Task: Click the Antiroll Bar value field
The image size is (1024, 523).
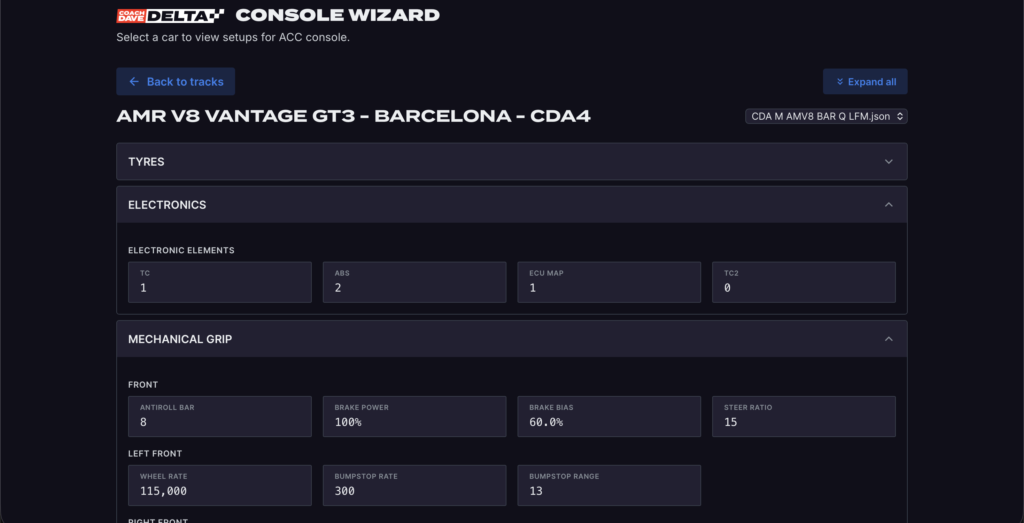Action: pos(220,416)
